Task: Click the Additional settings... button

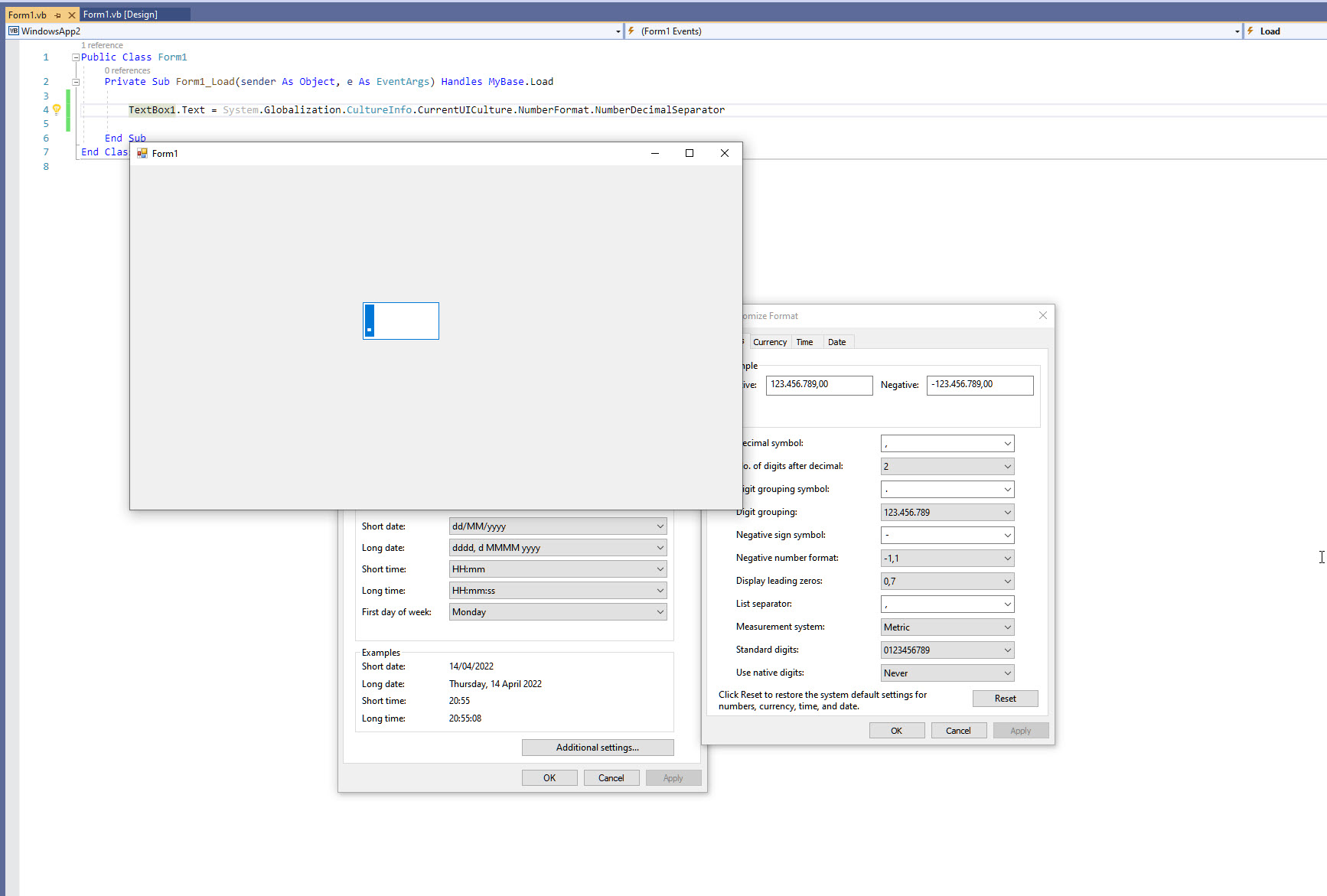Action: (x=598, y=748)
